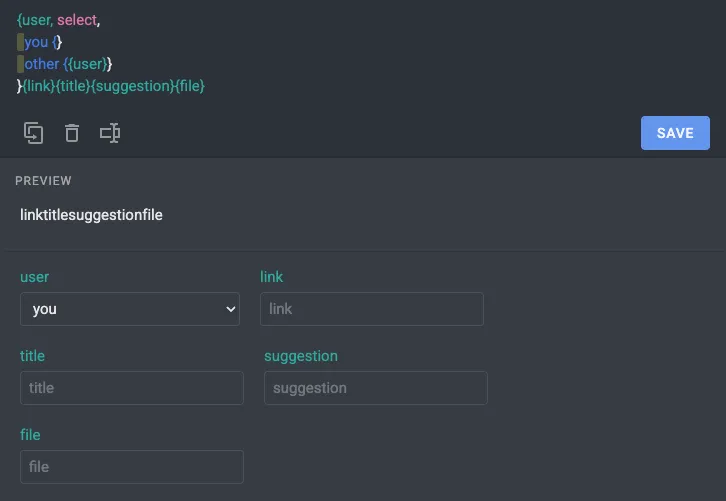Click the 'title' field label
Screen dimensions: 726x501
pos(32,356)
